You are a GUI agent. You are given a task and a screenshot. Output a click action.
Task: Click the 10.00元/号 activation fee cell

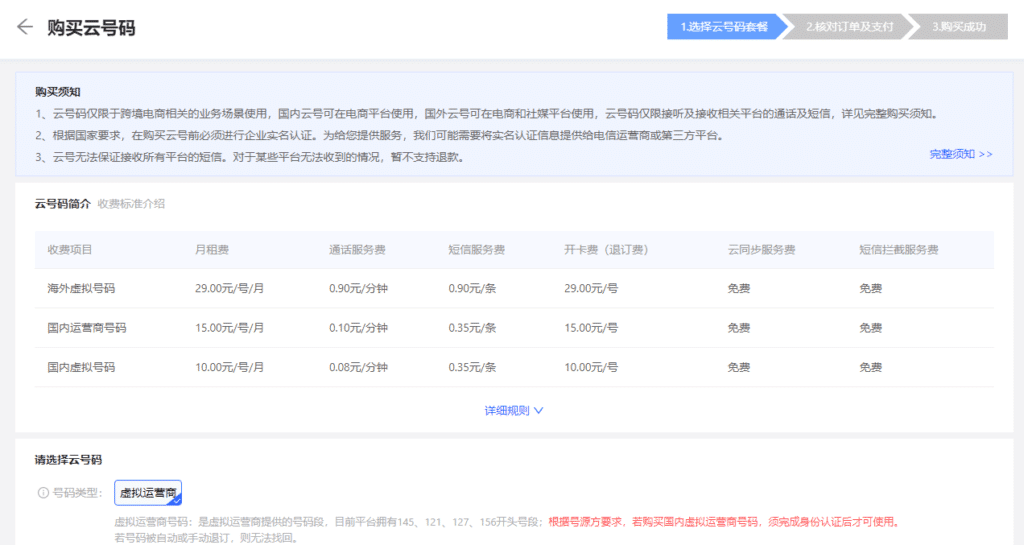pyautogui.click(x=591, y=367)
